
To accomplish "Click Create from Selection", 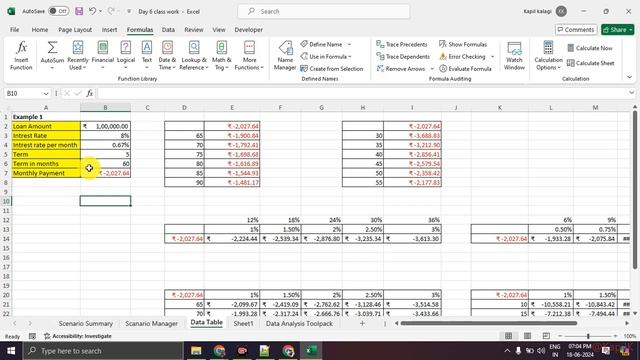I will [331, 69].
